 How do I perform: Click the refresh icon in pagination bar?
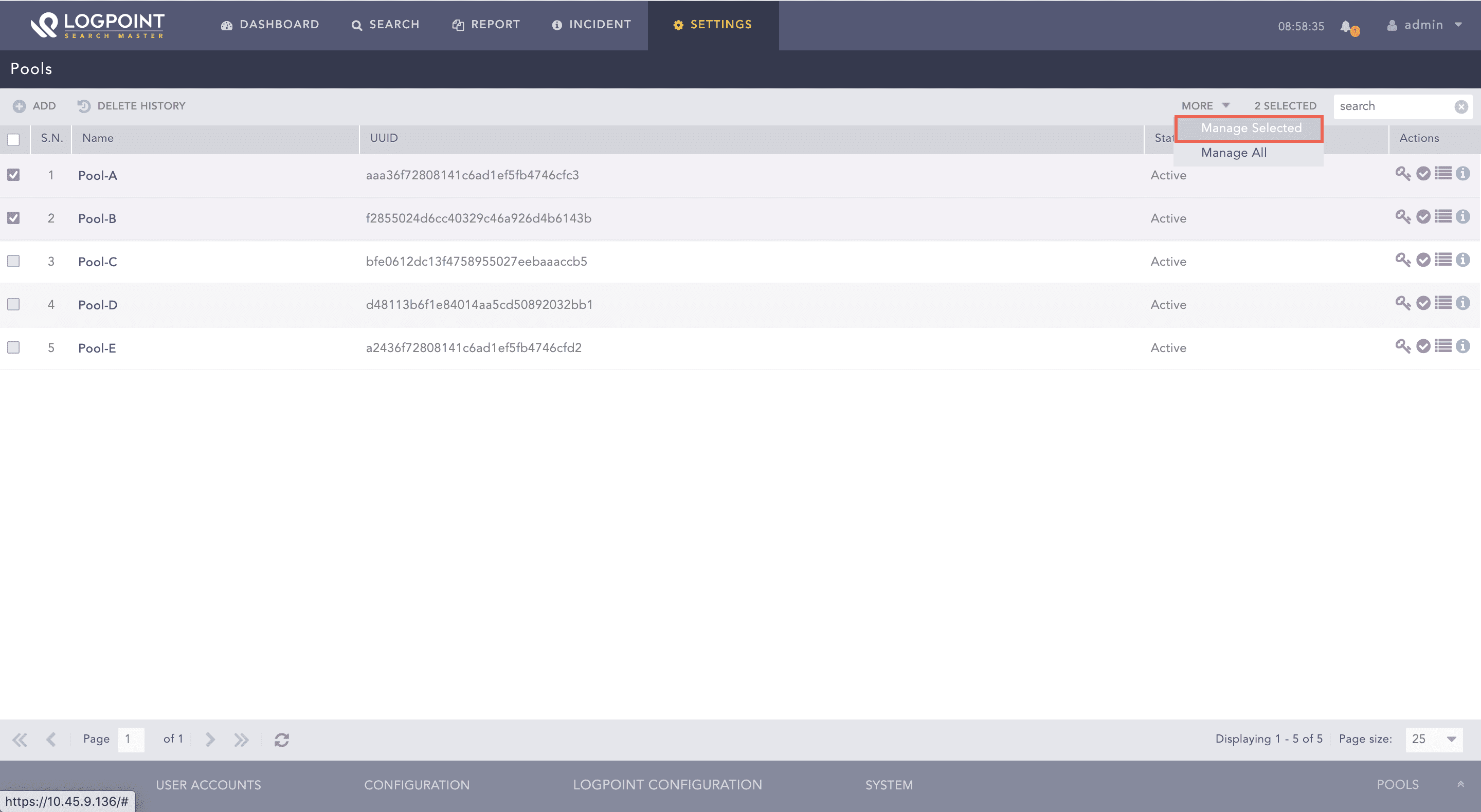click(x=282, y=740)
